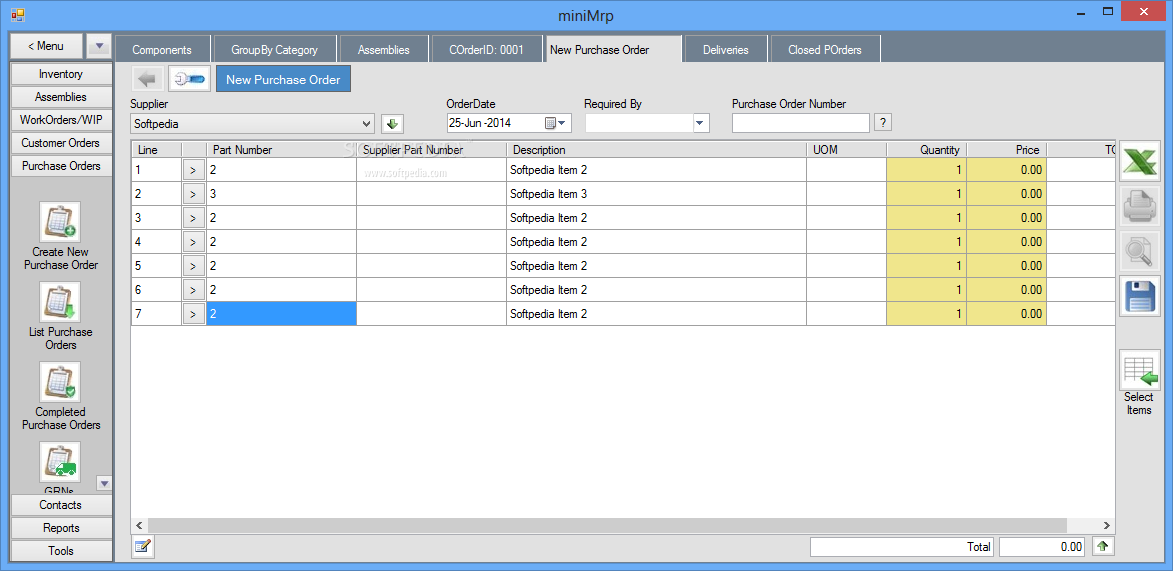Click the UOM column header
Image resolution: width=1173 pixels, height=571 pixels.
(x=846, y=150)
